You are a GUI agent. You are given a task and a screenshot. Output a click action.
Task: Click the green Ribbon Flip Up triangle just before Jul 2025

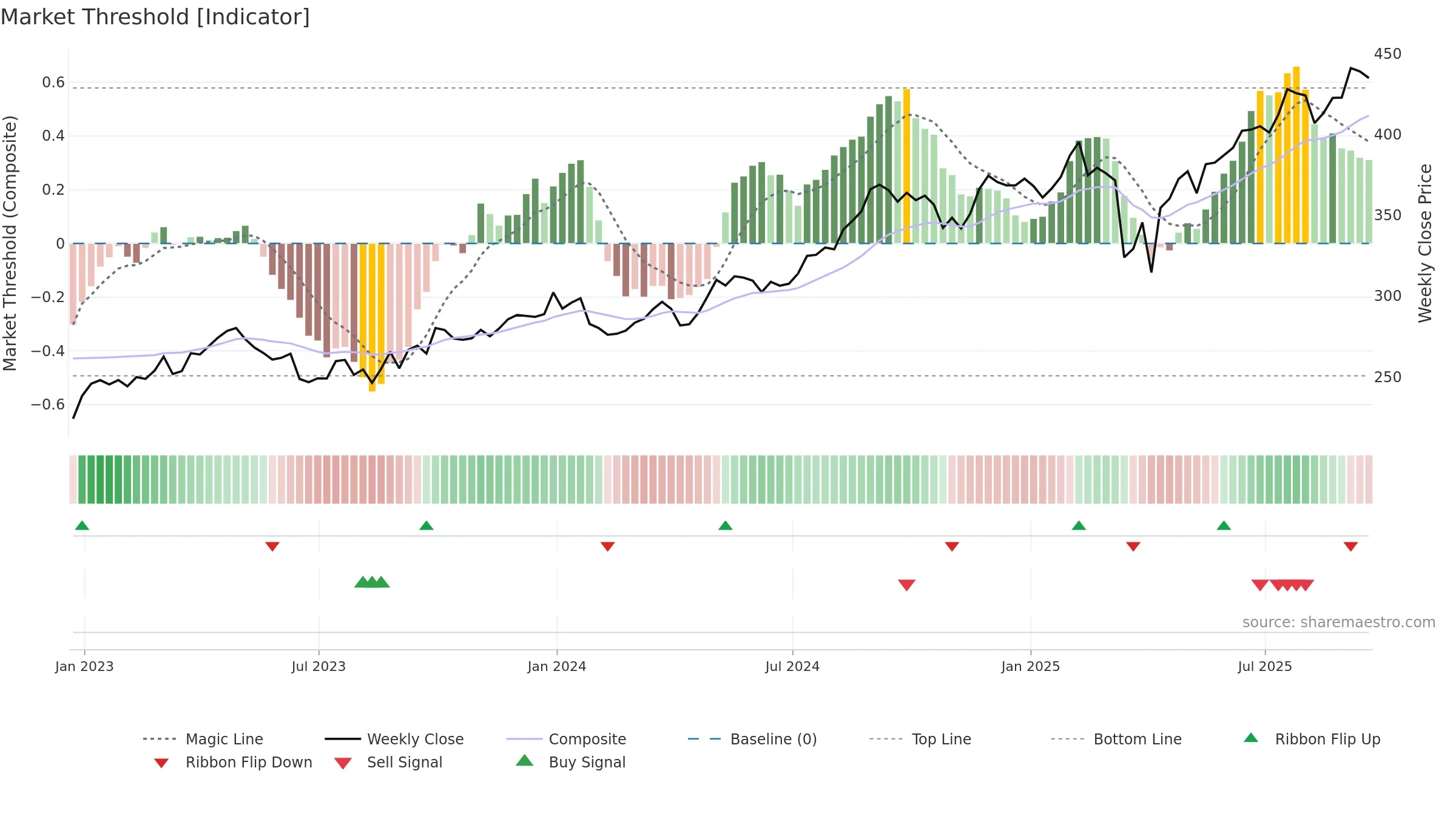(x=1224, y=525)
